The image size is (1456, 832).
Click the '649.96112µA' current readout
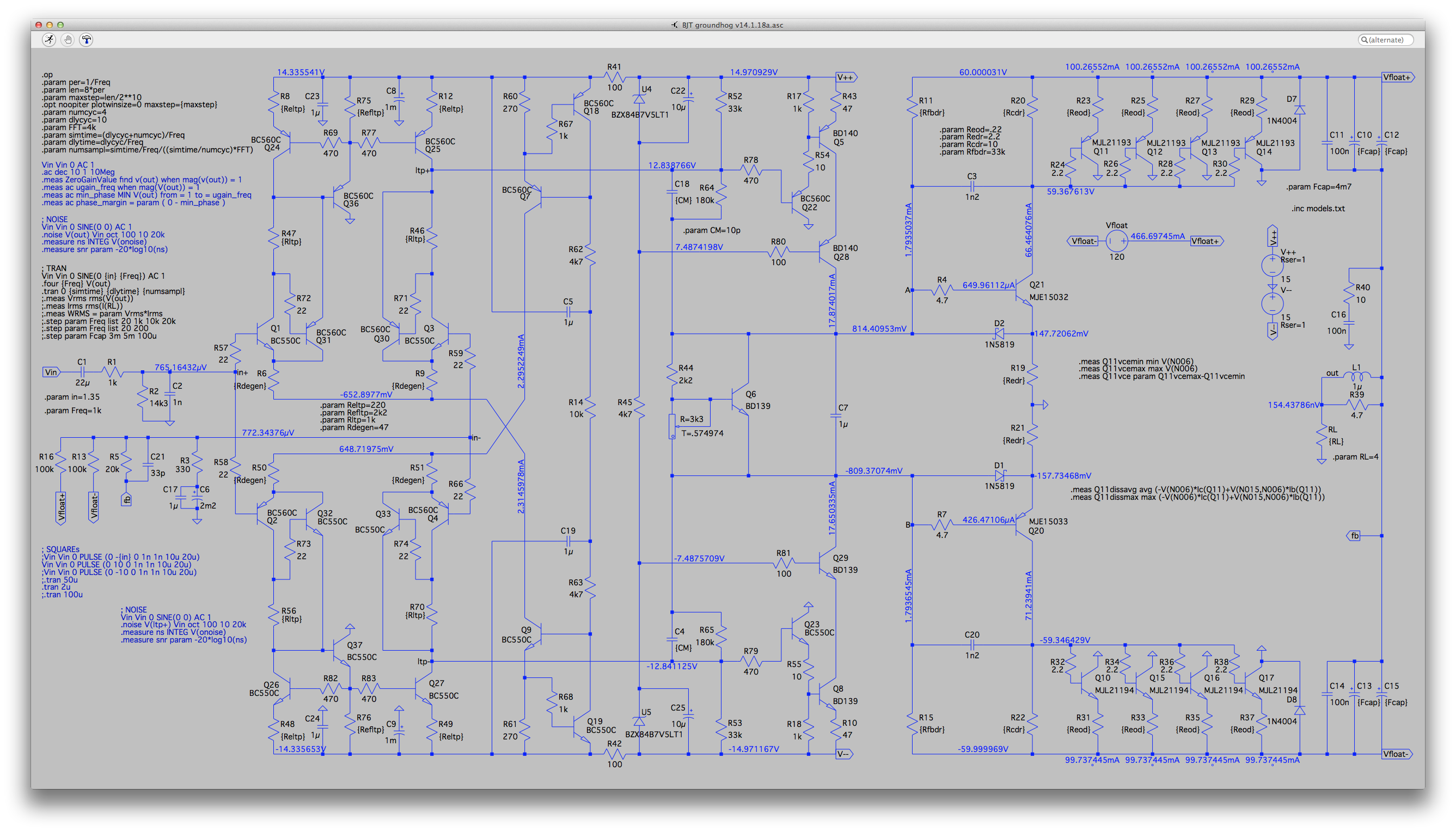(x=989, y=285)
